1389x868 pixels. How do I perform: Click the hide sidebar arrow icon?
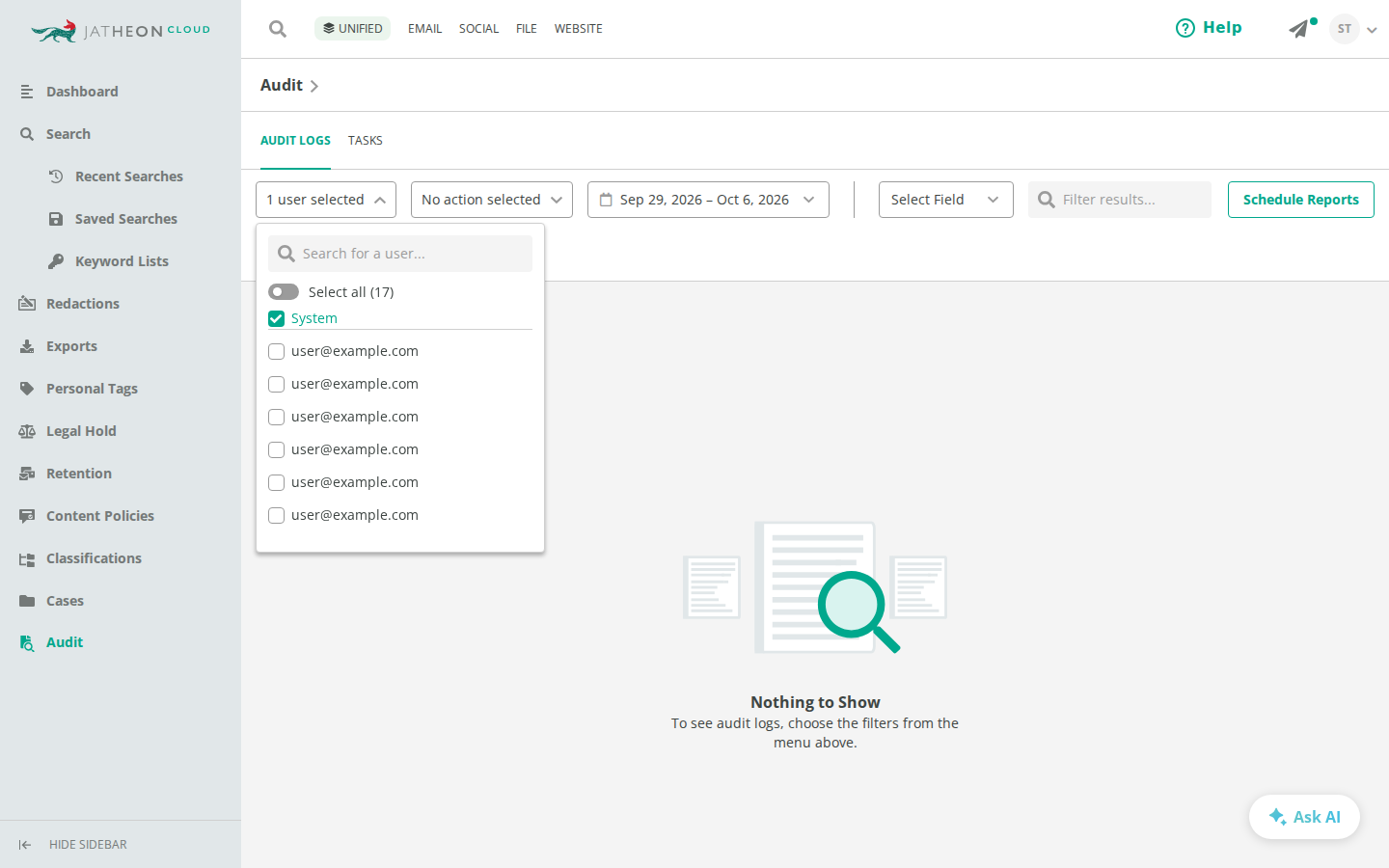(25, 845)
